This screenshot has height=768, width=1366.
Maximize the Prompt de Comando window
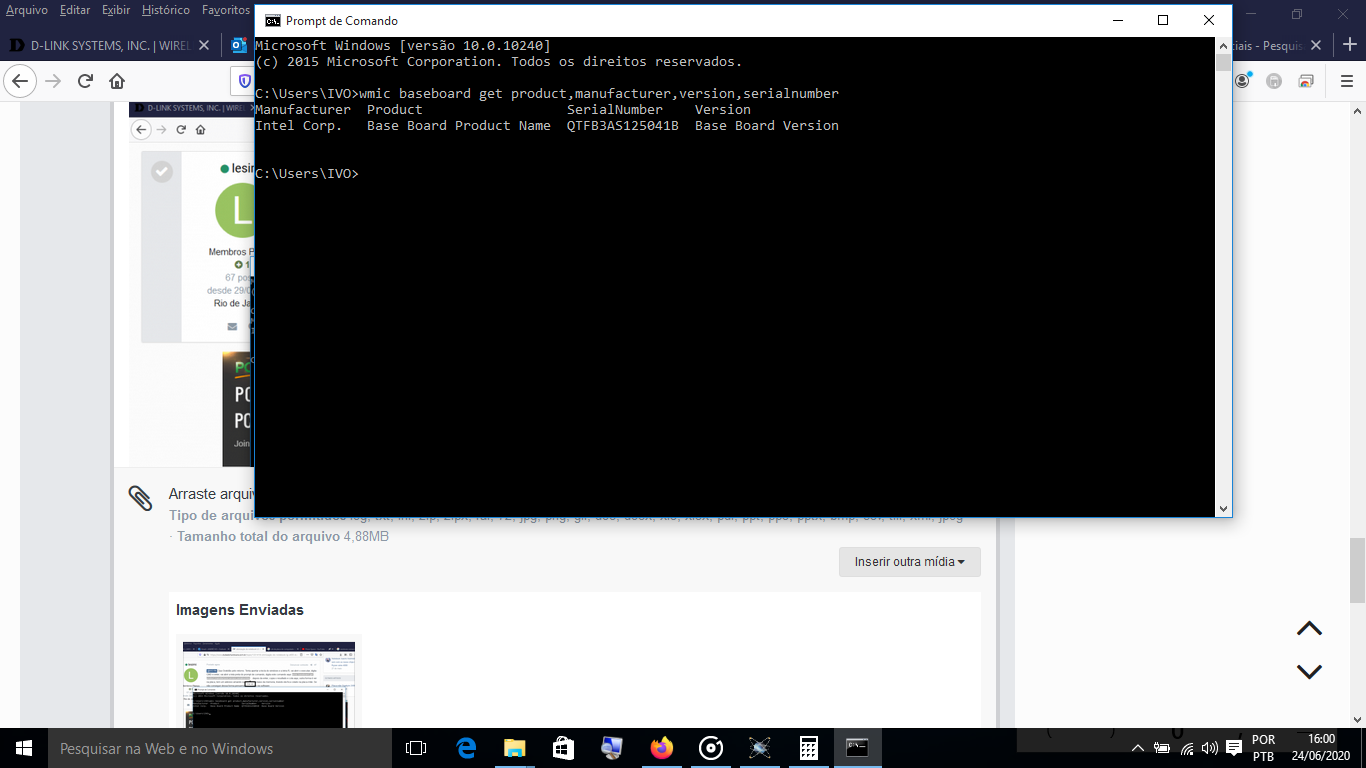1163,20
